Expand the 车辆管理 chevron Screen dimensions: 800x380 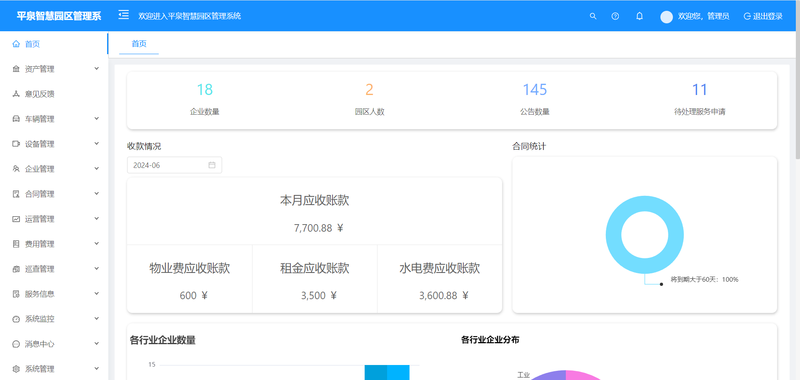pyautogui.click(x=97, y=118)
